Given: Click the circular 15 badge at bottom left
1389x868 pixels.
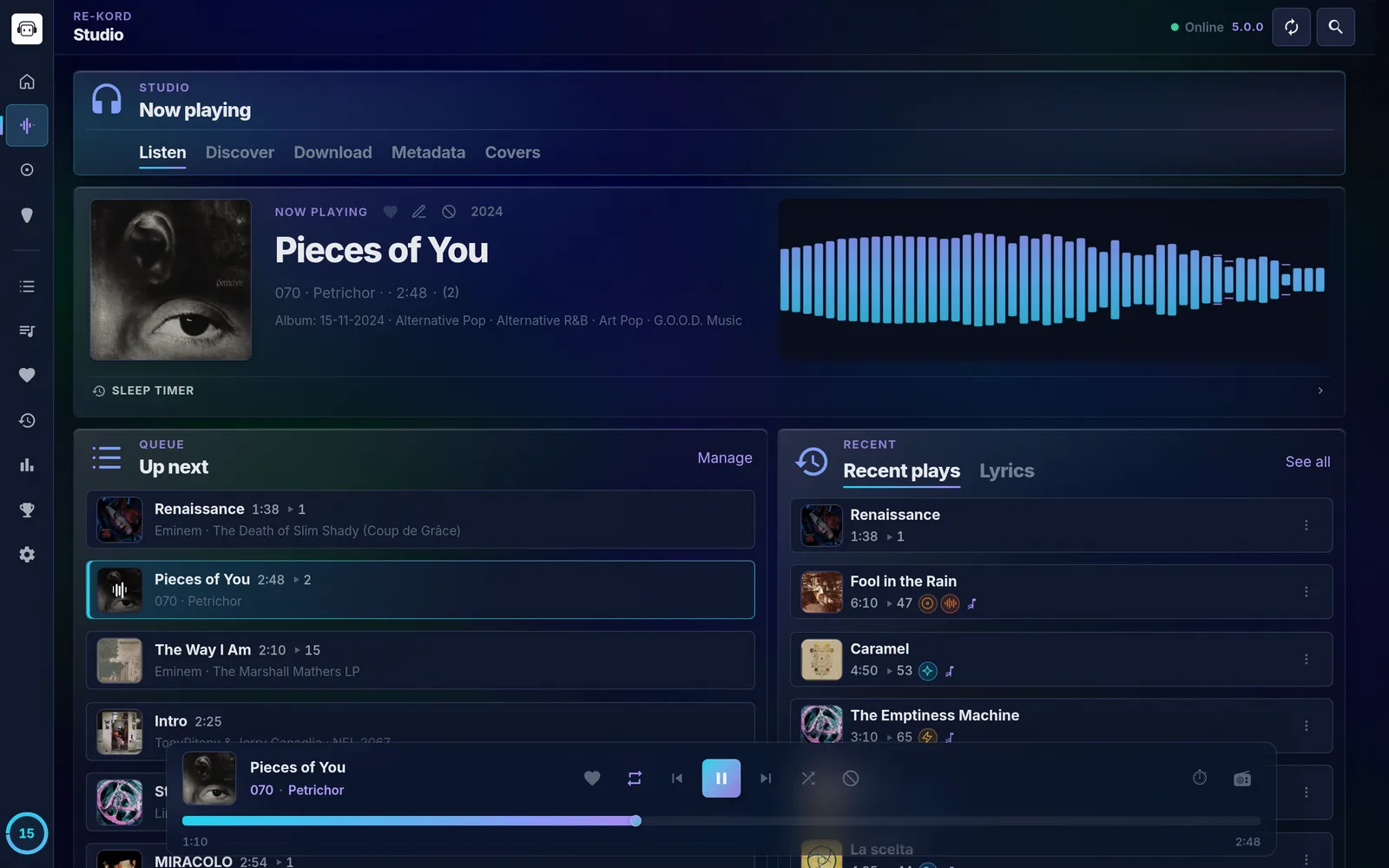Looking at the screenshot, I should [27, 833].
